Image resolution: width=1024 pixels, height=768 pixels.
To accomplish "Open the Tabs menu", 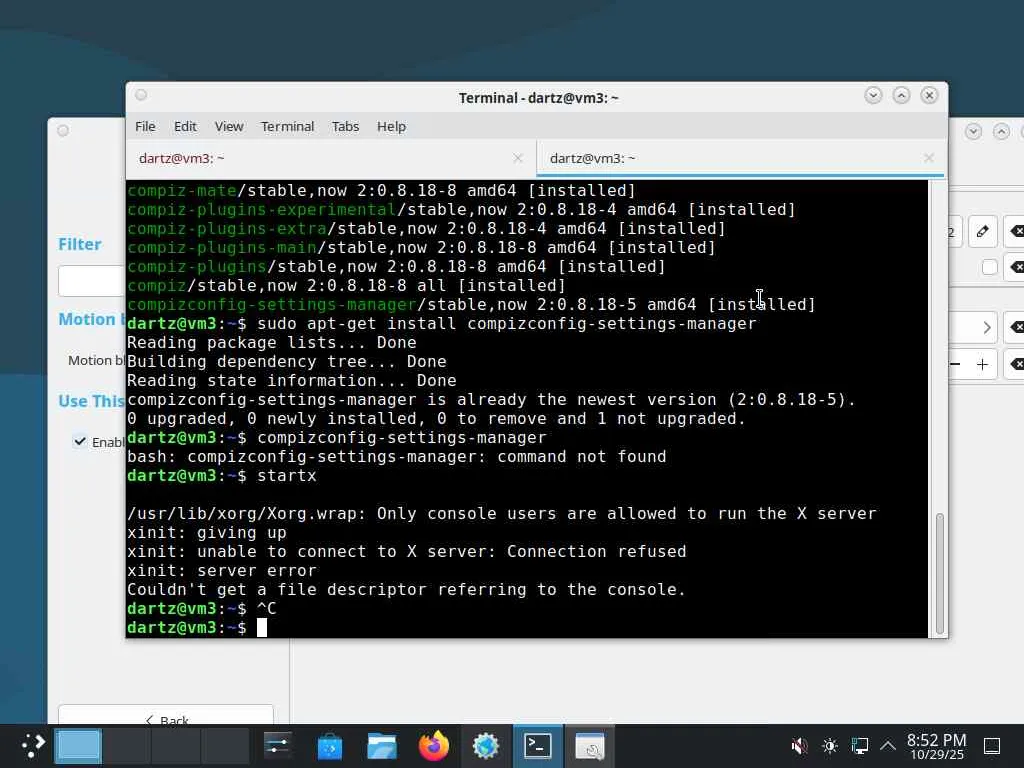I will click(x=345, y=126).
